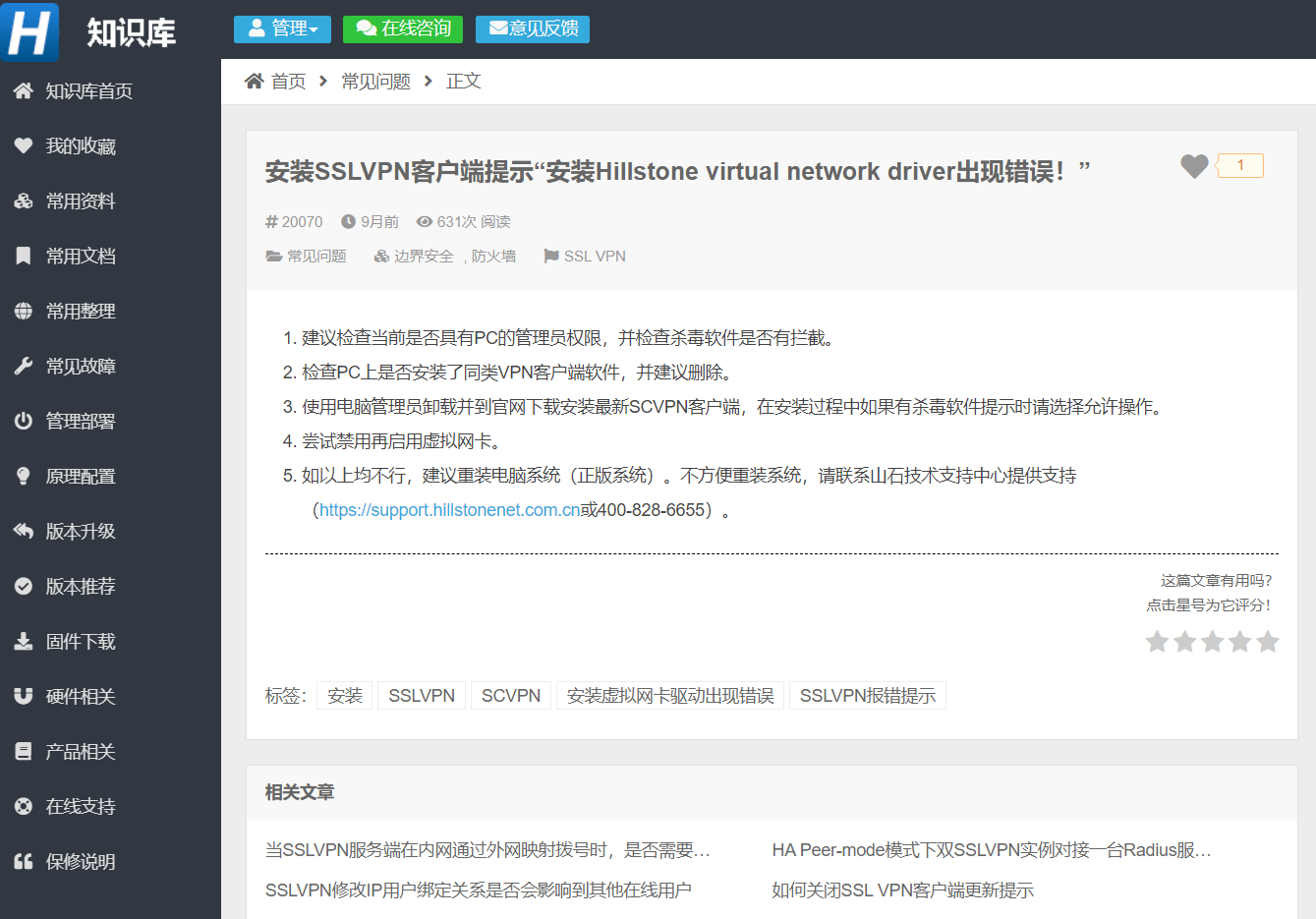Image resolution: width=1316 pixels, height=919 pixels.
Task: Click the H knowledge base logo
Action: (29, 31)
